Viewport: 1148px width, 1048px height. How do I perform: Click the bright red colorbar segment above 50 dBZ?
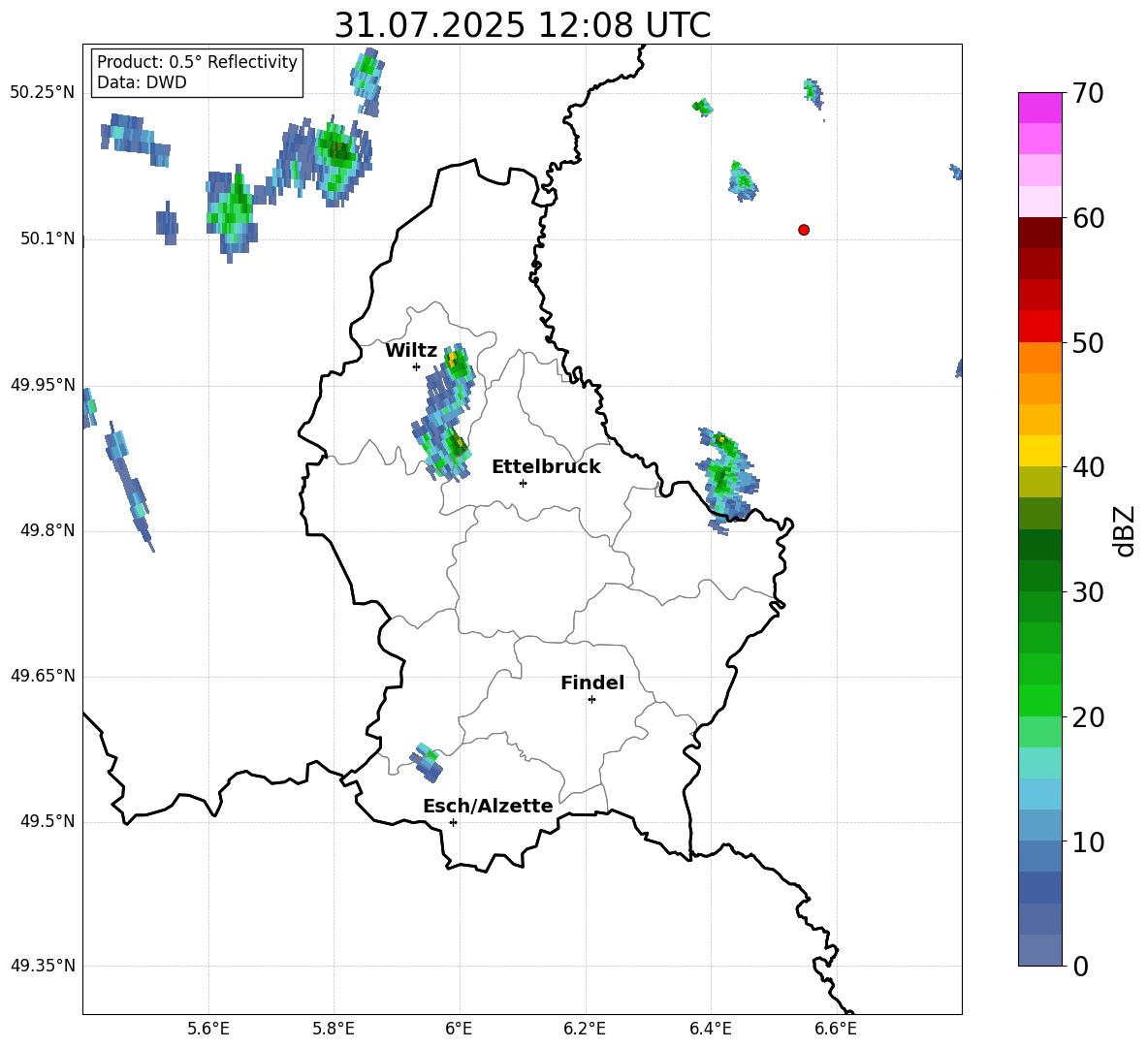pyautogui.click(x=1039, y=327)
